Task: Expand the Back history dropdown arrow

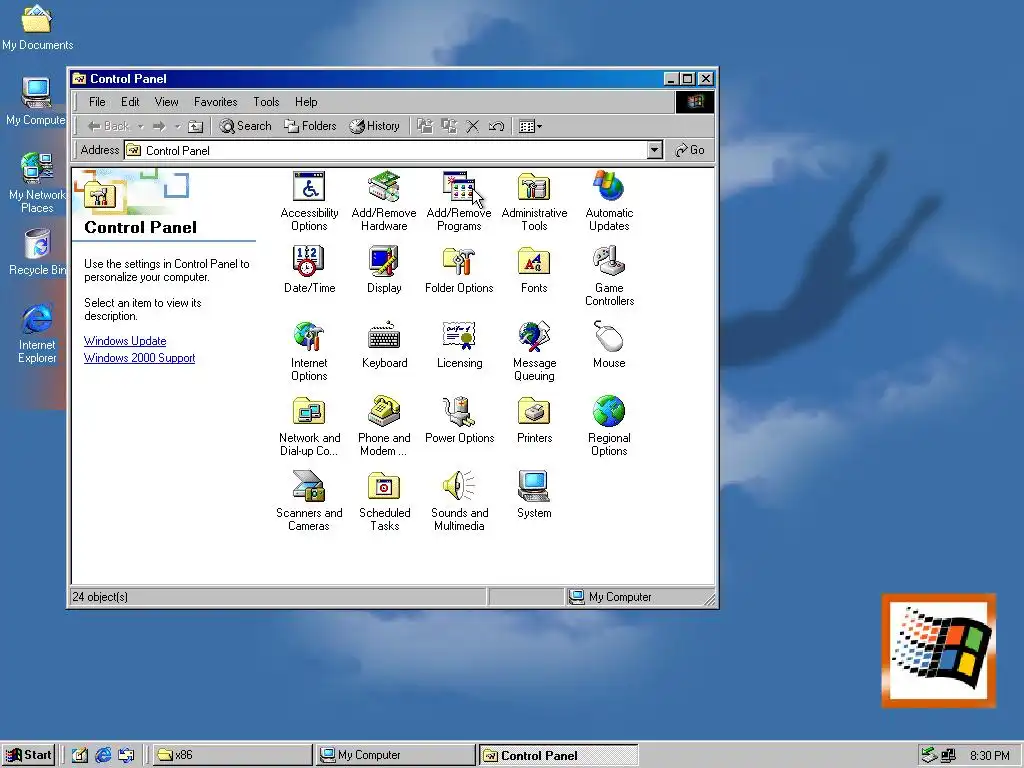Action: click(140, 127)
